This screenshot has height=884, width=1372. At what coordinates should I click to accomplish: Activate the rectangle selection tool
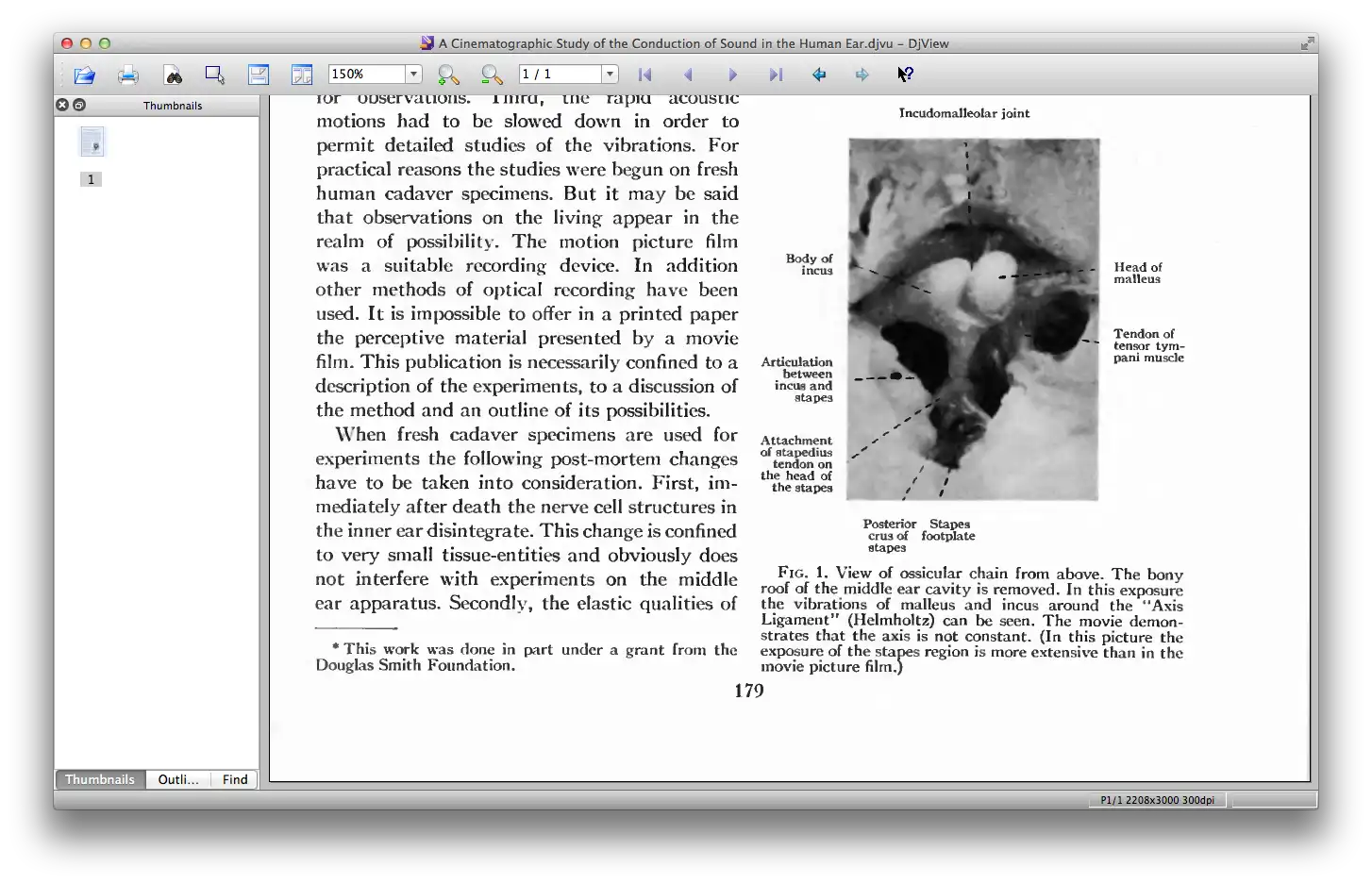(x=215, y=75)
